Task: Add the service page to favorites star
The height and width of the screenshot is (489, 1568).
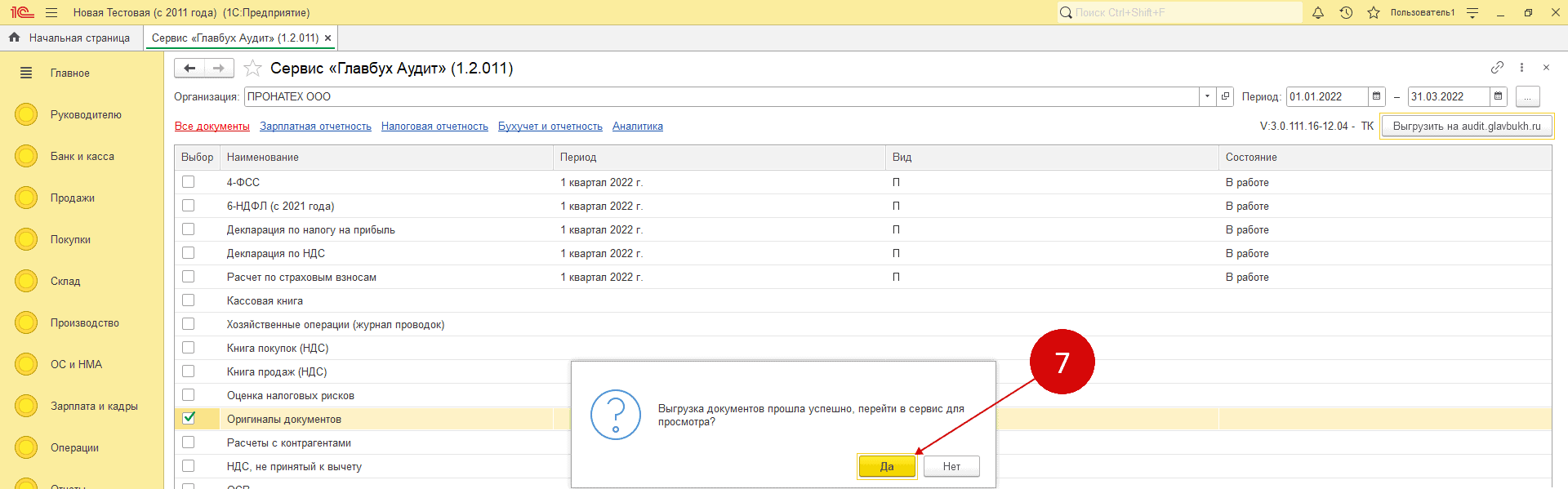Action: click(x=253, y=69)
